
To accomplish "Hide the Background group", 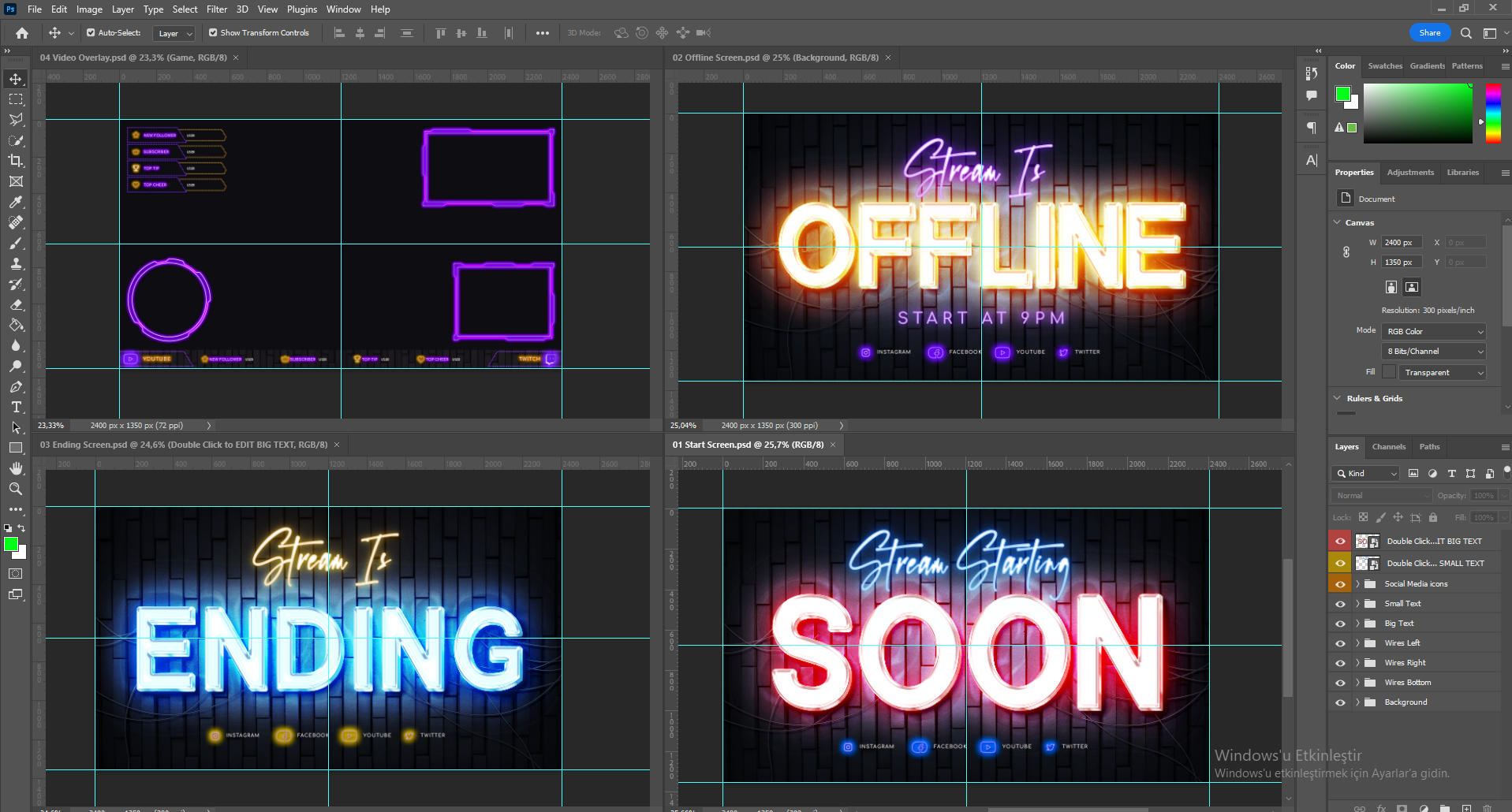I will click(1340, 702).
